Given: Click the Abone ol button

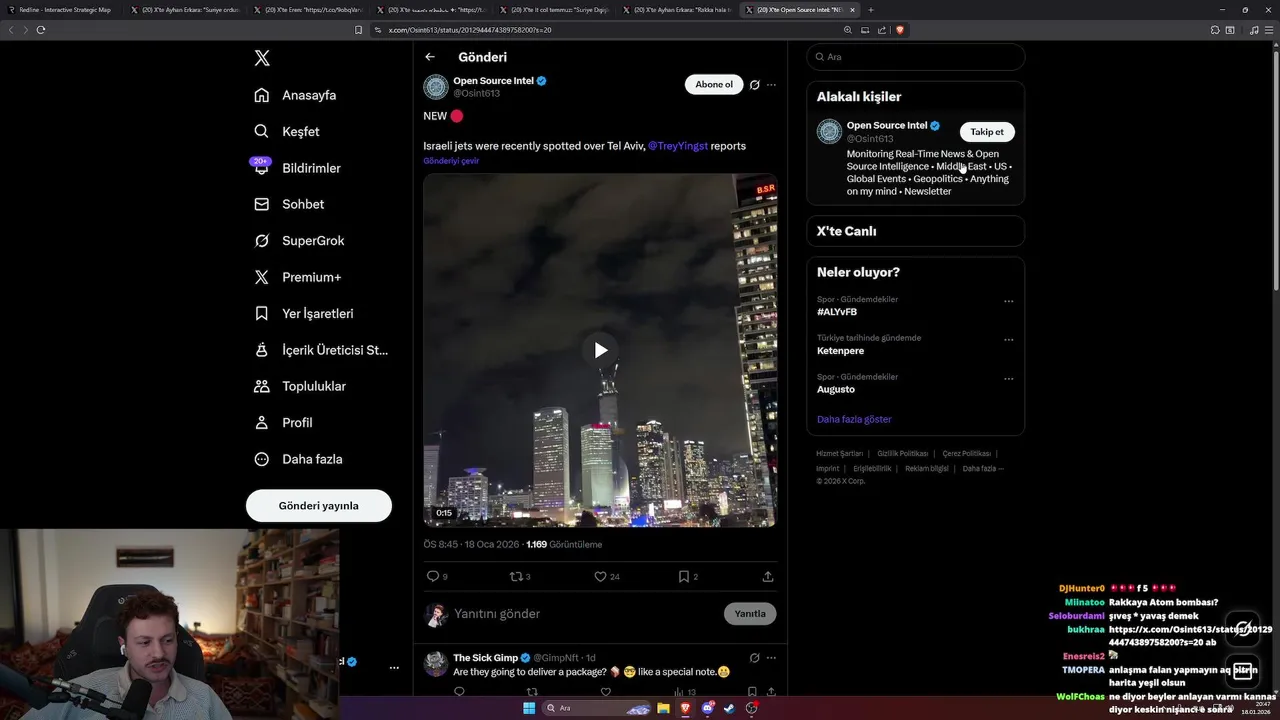Looking at the screenshot, I should point(714,84).
